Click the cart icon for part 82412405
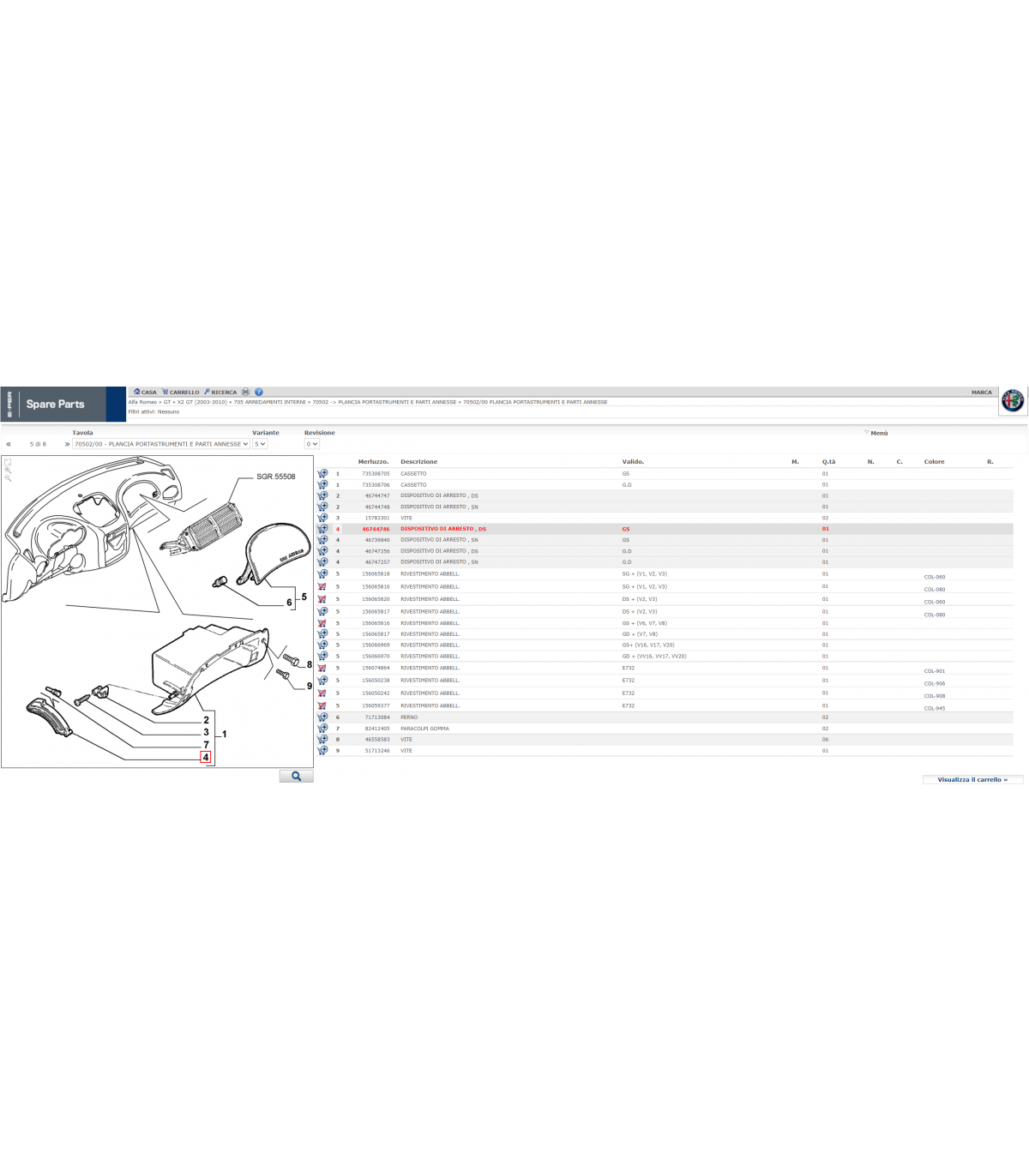The height and width of the screenshot is (1176, 1029). pos(322,729)
